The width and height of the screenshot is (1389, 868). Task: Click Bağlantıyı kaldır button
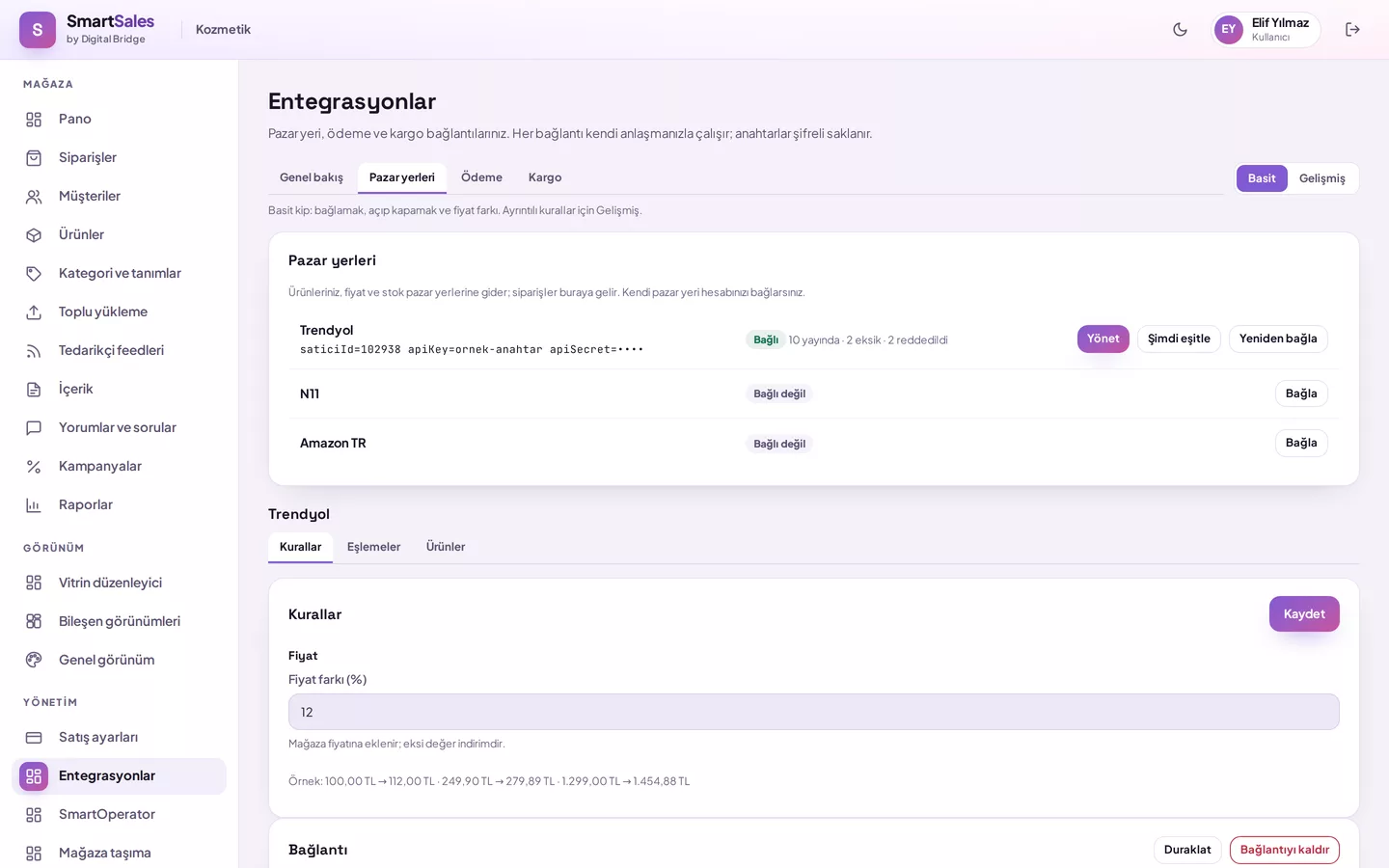1285,850
